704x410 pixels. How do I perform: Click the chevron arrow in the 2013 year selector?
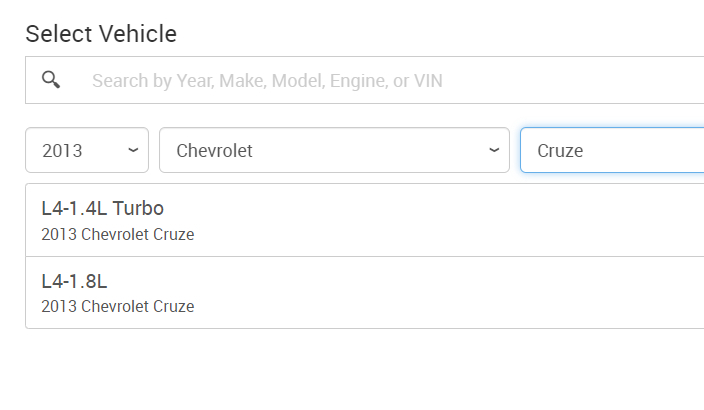coord(133,150)
